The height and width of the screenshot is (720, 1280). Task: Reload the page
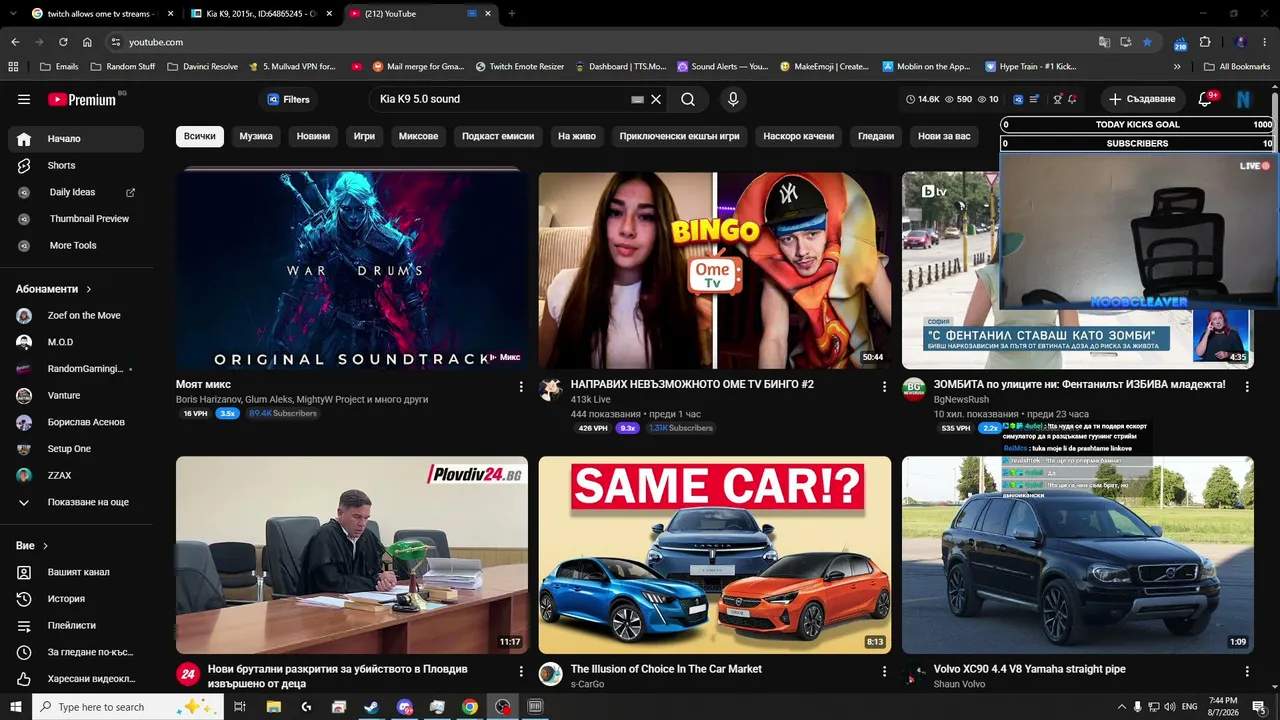(63, 42)
